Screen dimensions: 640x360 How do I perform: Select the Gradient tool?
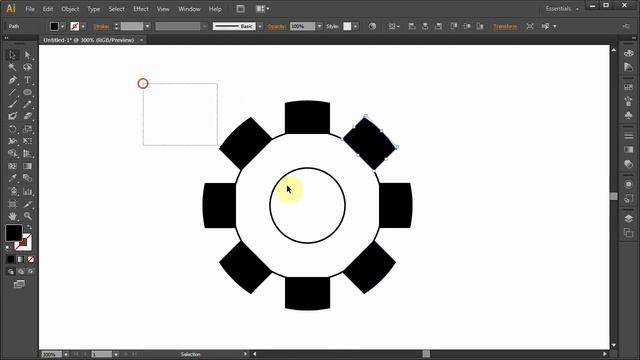27,166
